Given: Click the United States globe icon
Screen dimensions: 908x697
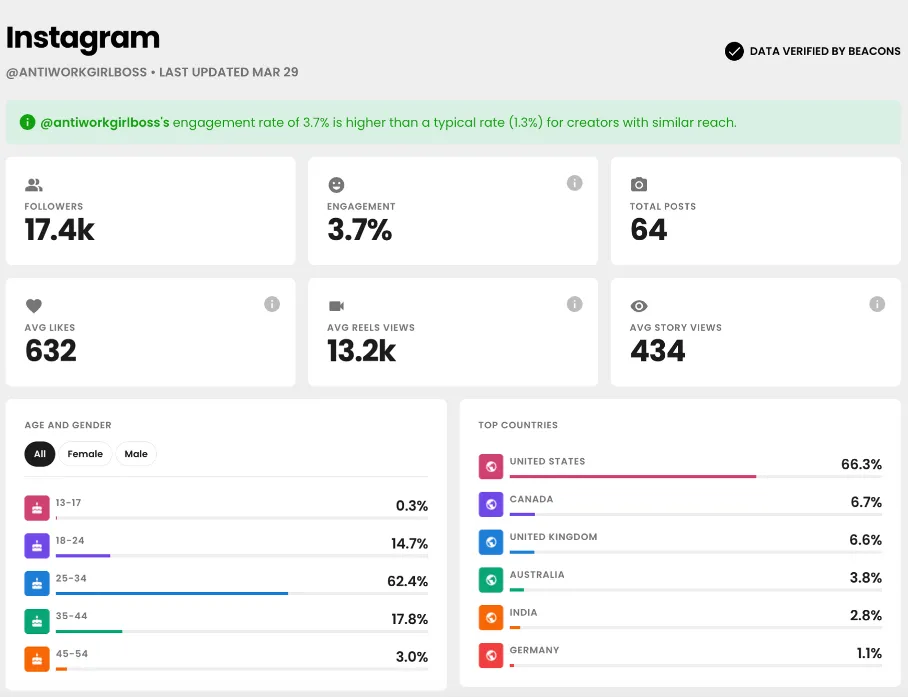Looking at the screenshot, I should (x=491, y=467).
